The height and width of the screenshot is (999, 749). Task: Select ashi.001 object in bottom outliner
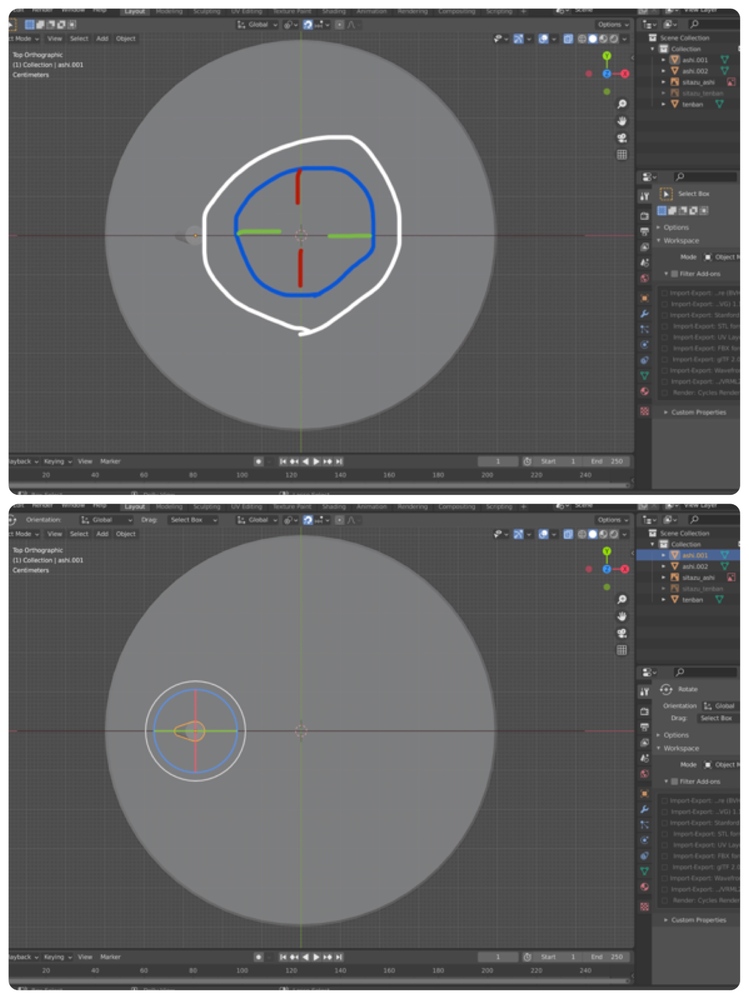click(x=695, y=555)
